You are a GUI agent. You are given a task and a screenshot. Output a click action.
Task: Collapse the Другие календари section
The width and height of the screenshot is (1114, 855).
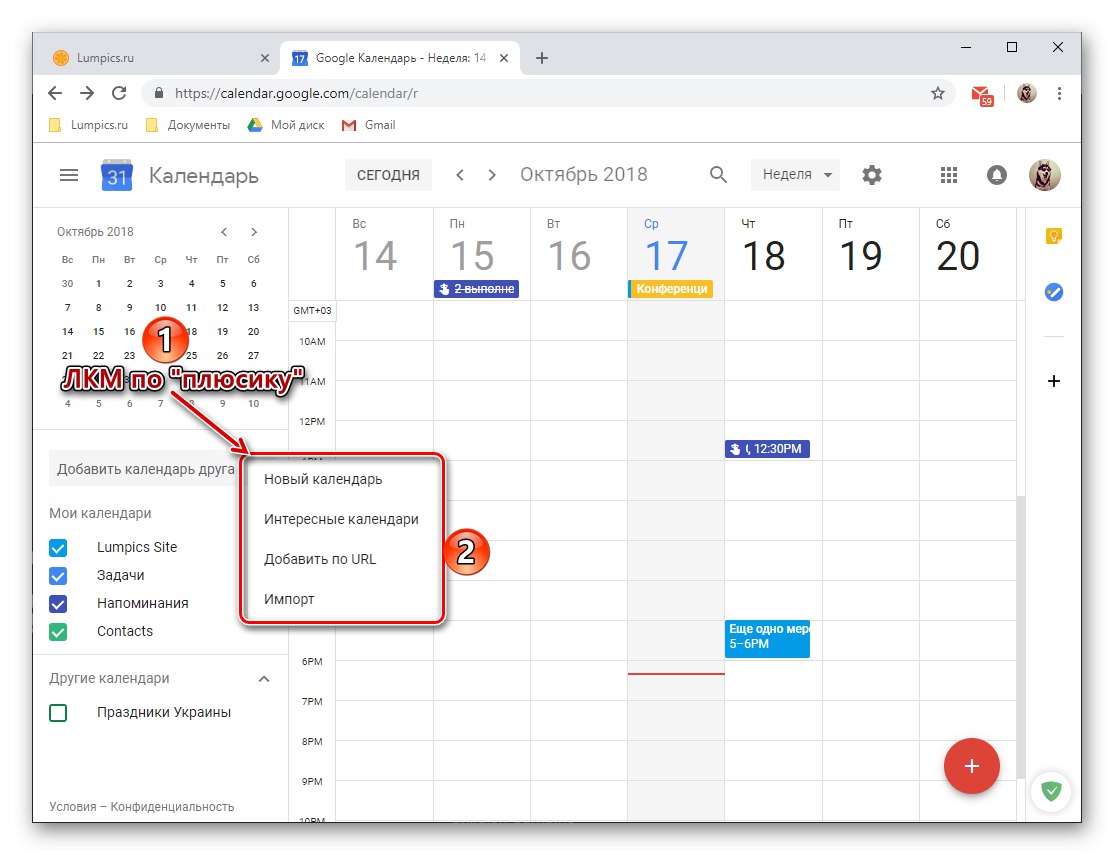click(x=264, y=678)
